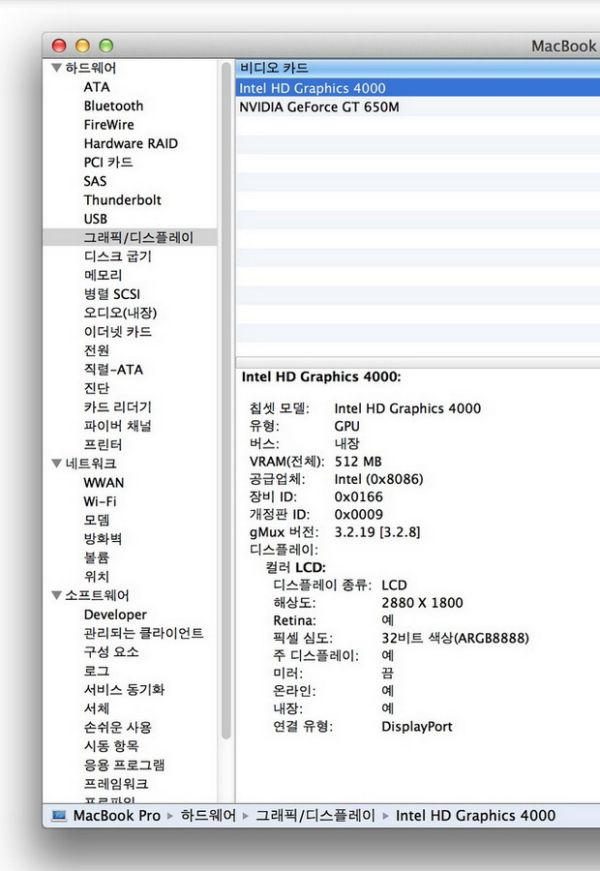This screenshot has height=871, width=600.
Task: Collapse the 하드웨어 section triangle
Action: coord(56,68)
